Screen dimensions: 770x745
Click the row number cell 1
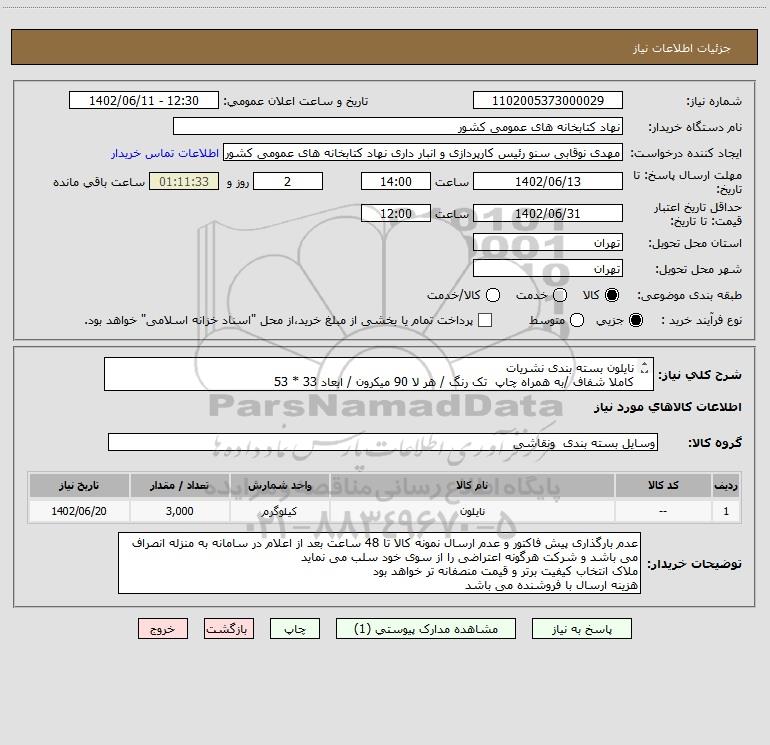pos(726,511)
